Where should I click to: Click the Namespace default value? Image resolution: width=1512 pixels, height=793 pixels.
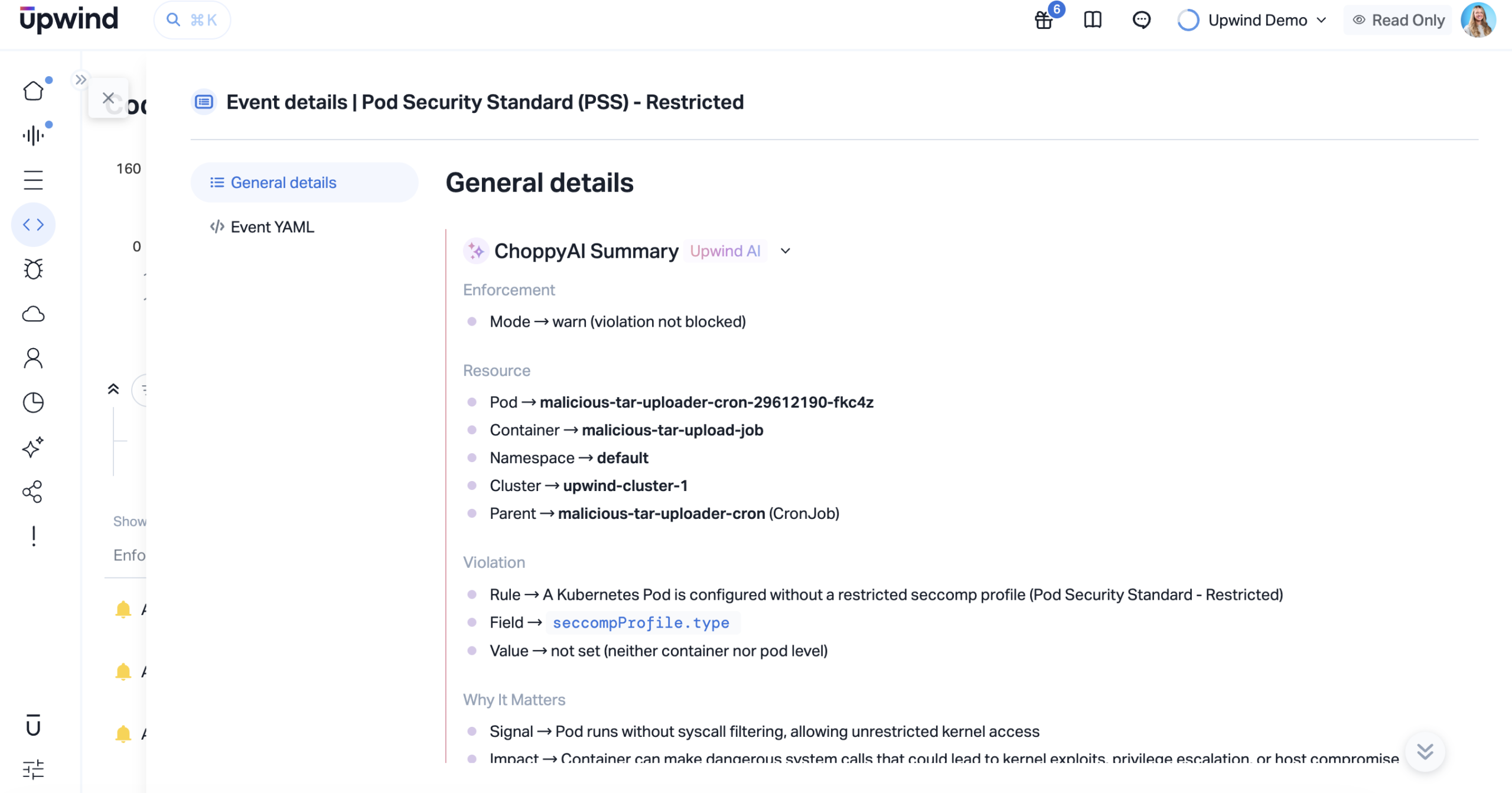point(623,458)
